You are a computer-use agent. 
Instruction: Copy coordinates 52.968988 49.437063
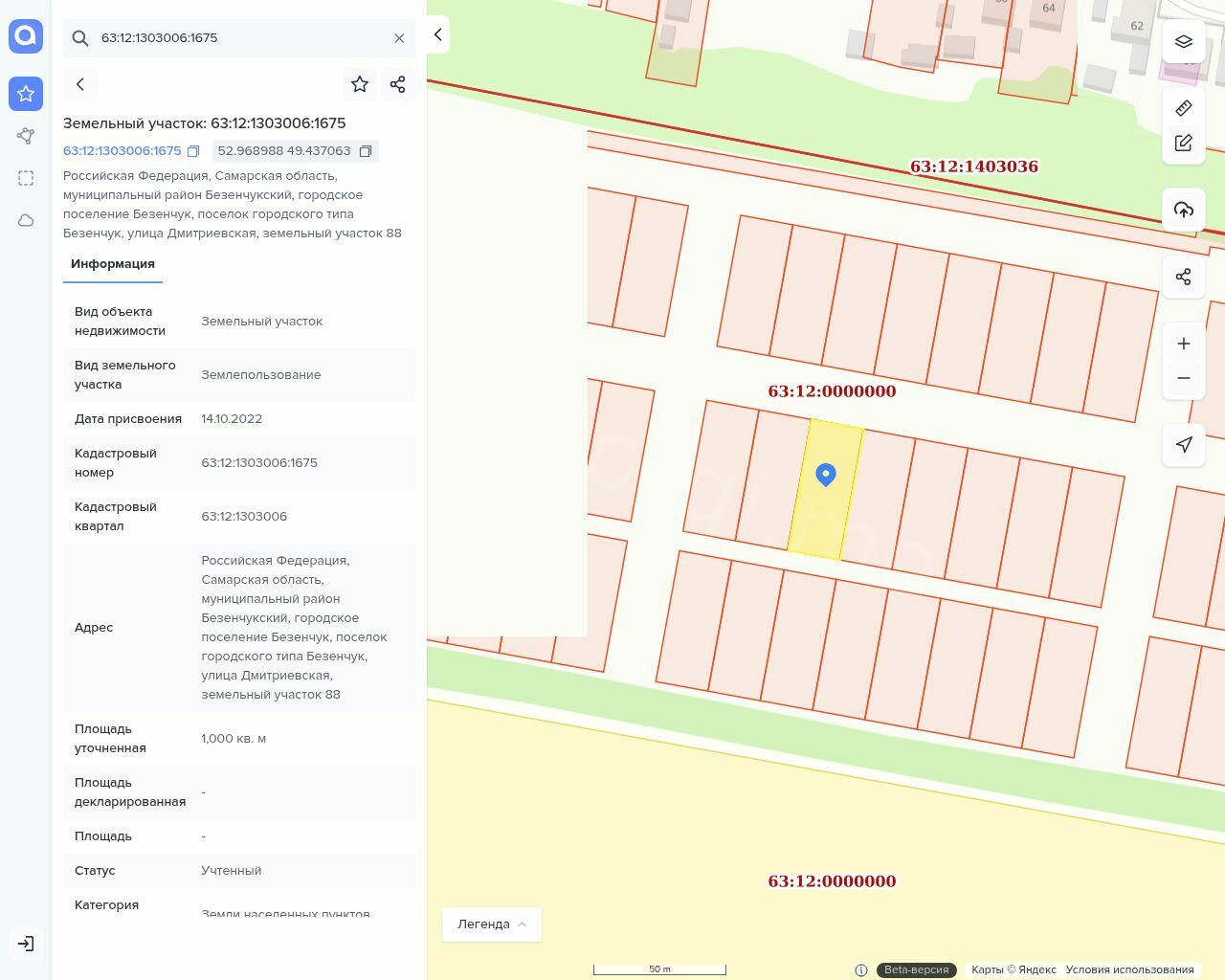tap(366, 151)
